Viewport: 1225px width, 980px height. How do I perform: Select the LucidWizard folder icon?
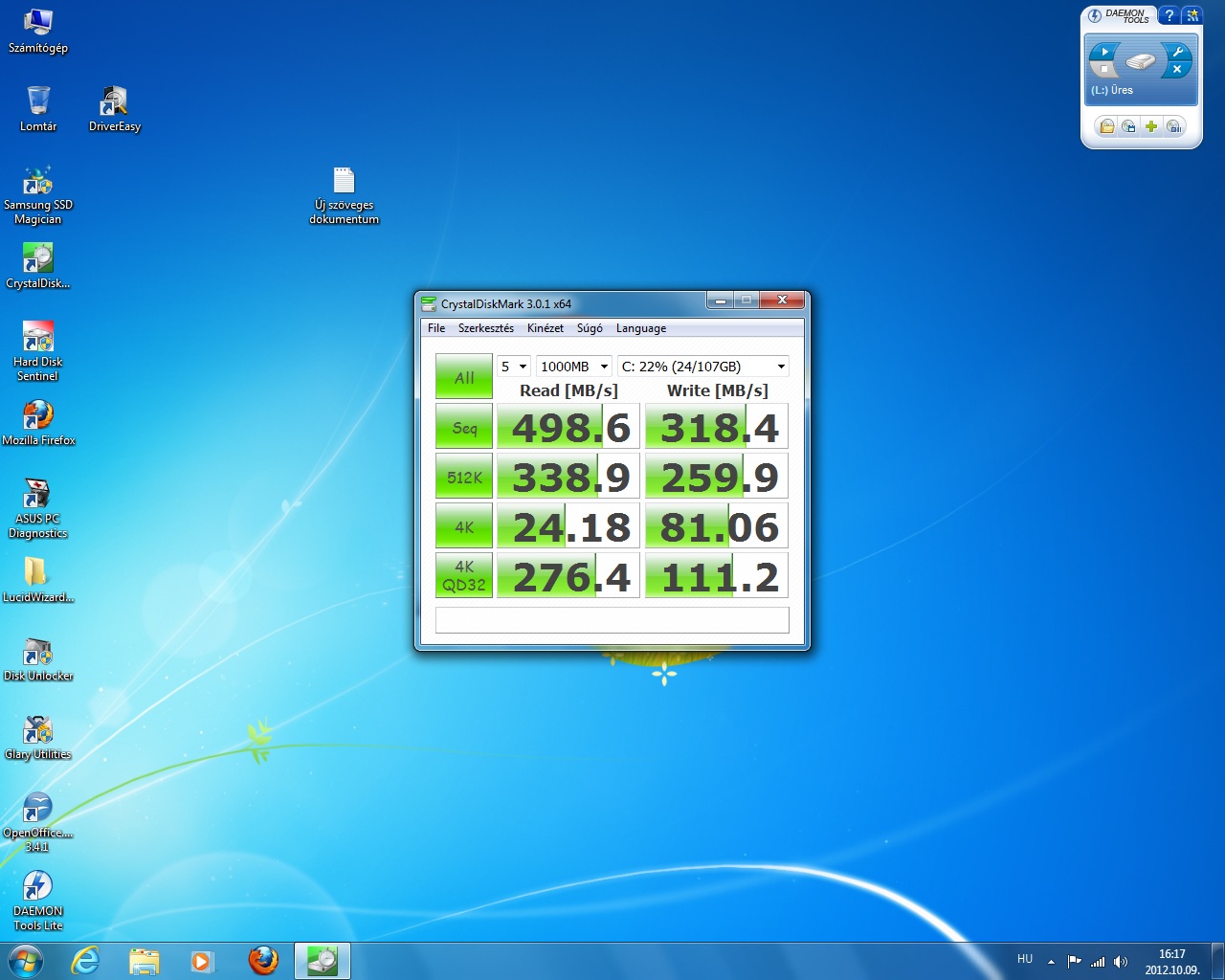38,579
